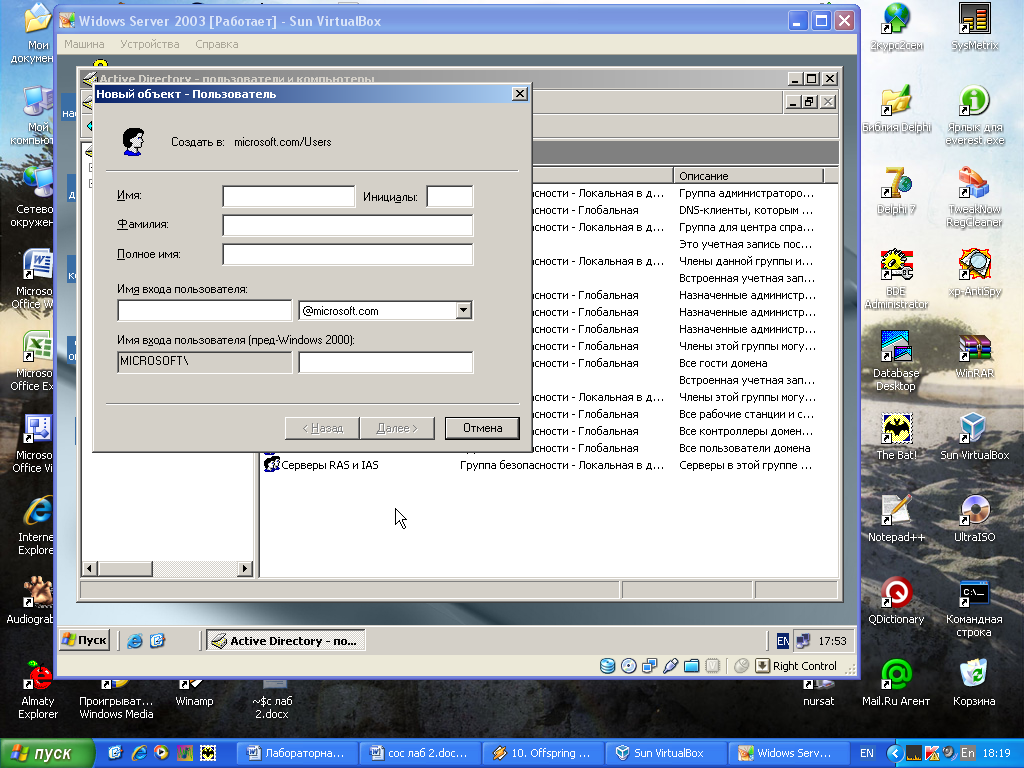The width and height of the screenshot is (1024, 768).
Task: Click the pre-Windows 2000 logon name field
Action: (385, 362)
